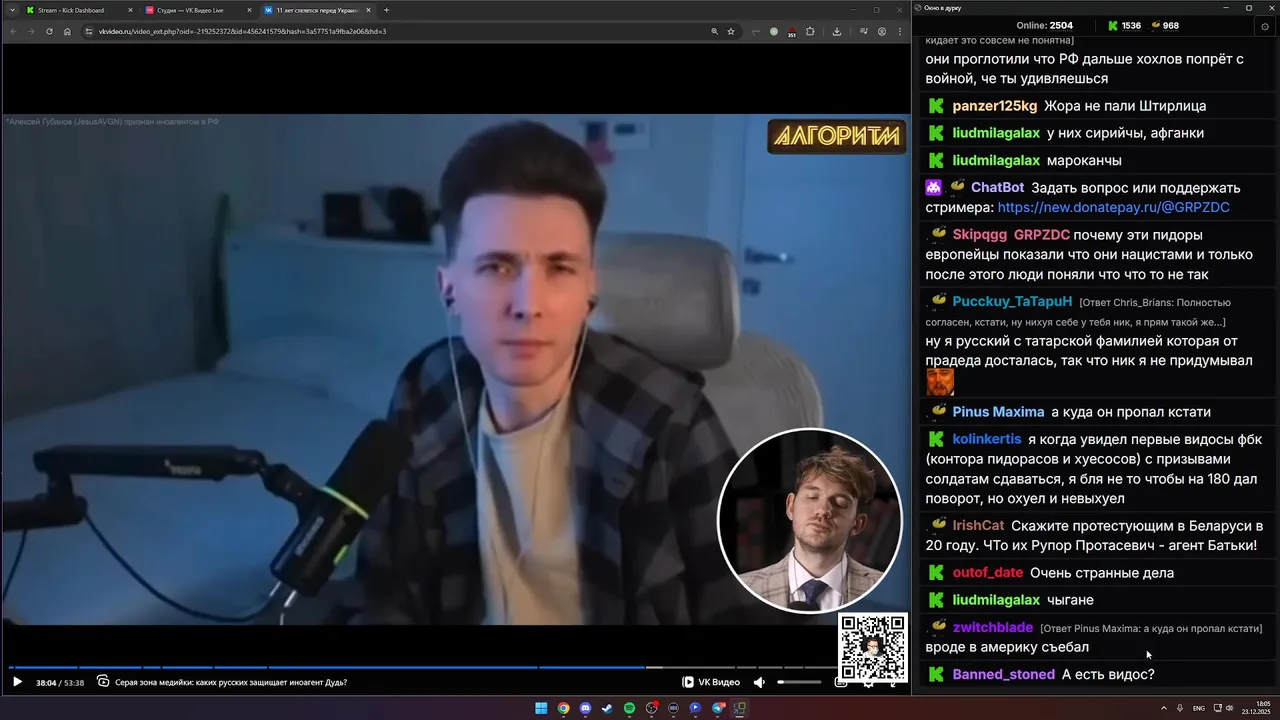Go back in browser history
Image resolution: width=1280 pixels, height=720 pixels.
pyautogui.click(x=13, y=31)
